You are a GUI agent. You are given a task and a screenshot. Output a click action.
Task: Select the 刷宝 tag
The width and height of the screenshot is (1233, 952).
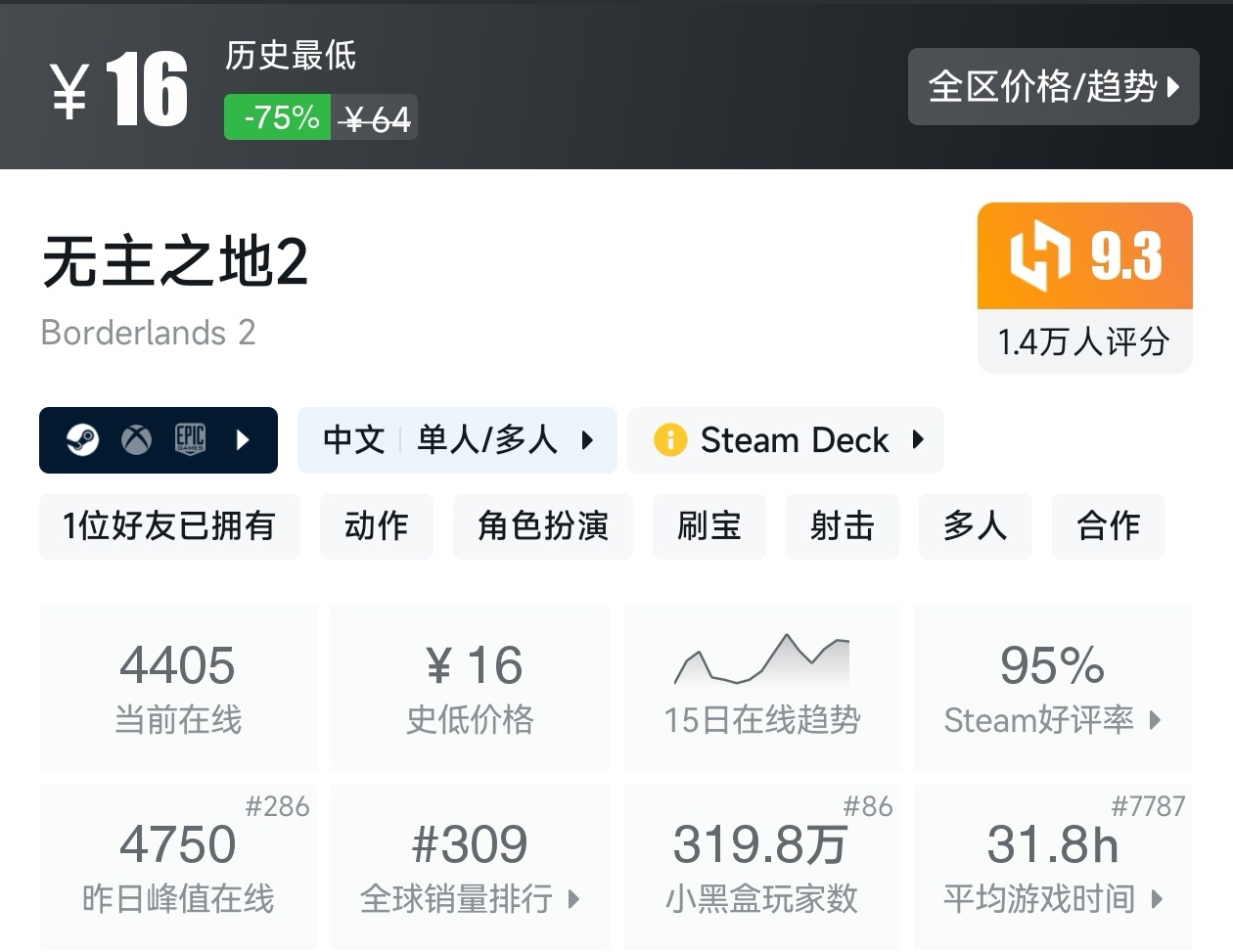[708, 526]
